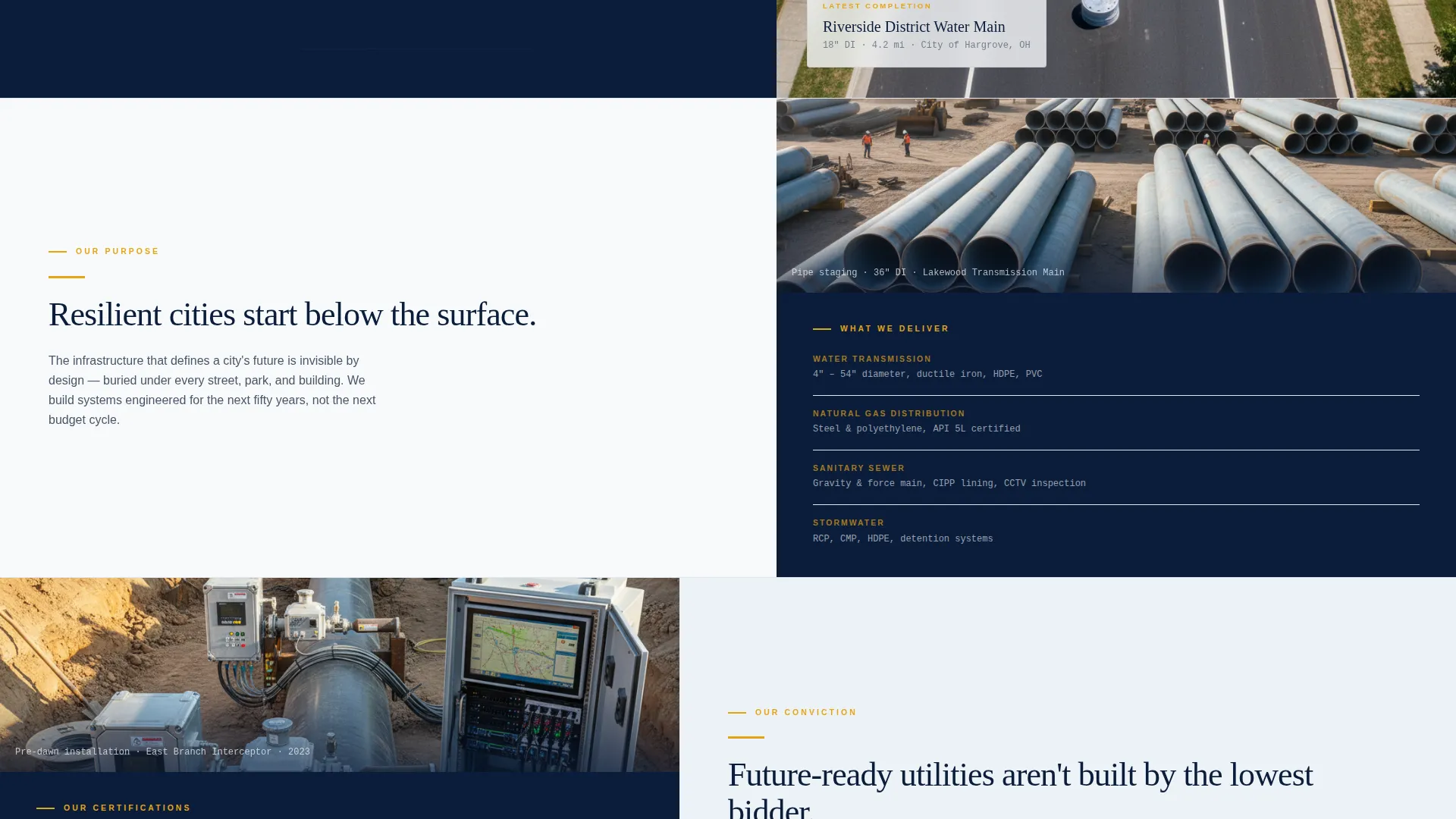Click the 'Gravity & force main, CIPP lining' line
1456x819 pixels.
[x=949, y=484]
